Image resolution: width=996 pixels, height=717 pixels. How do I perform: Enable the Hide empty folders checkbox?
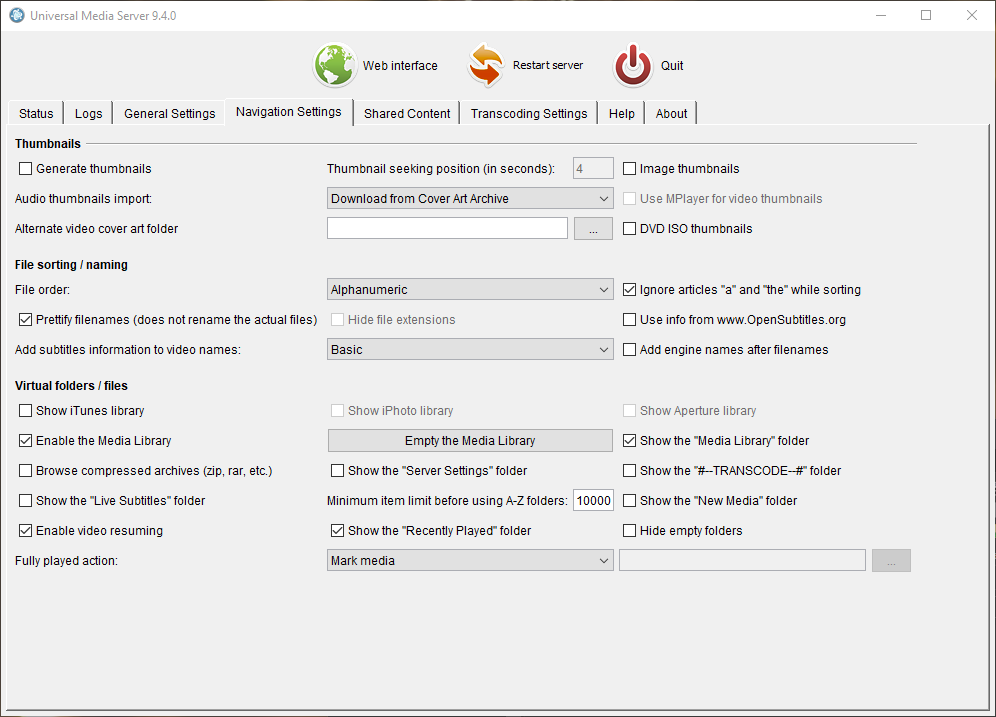pyautogui.click(x=629, y=530)
